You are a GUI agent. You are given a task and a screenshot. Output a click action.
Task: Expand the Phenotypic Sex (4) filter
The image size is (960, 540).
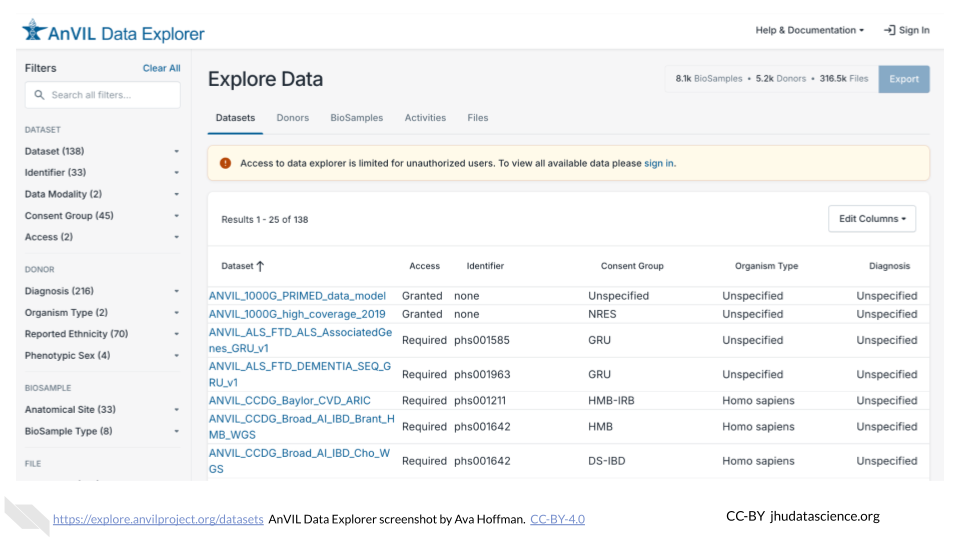(x=102, y=355)
